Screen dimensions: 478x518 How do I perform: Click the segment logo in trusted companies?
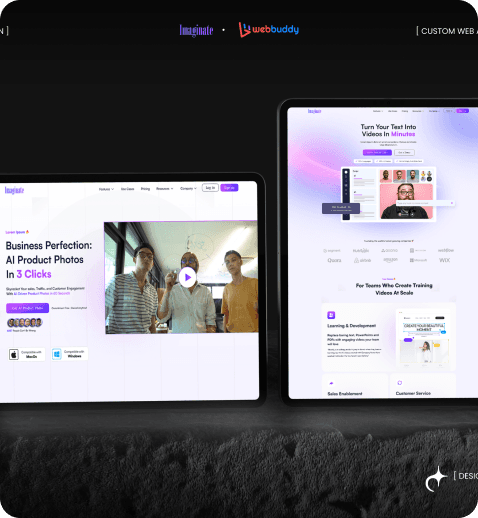coord(332,251)
